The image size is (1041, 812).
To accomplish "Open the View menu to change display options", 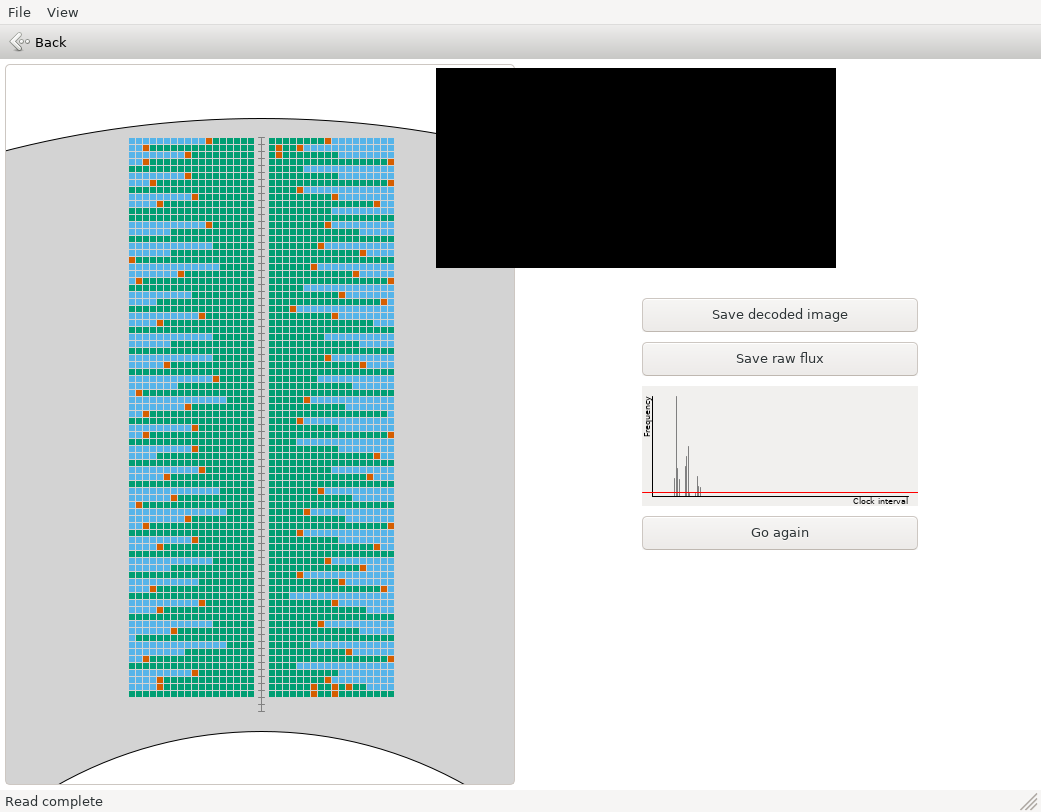I will pos(62,12).
